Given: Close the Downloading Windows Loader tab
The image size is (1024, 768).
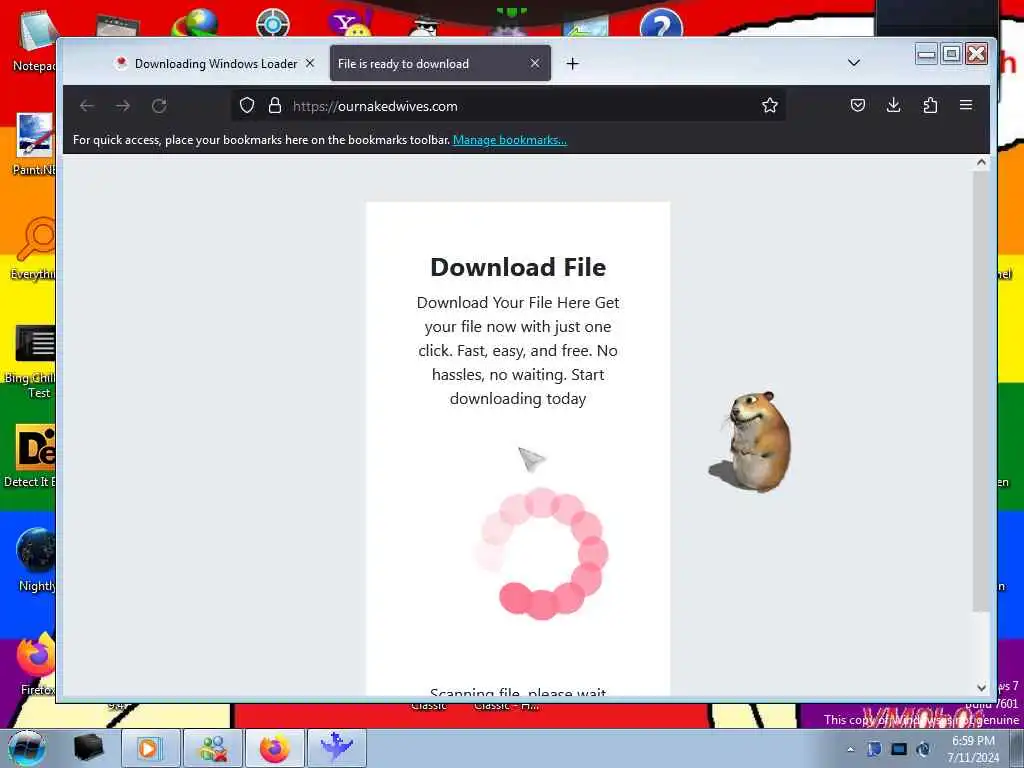Looking at the screenshot, I should [310, 63].
